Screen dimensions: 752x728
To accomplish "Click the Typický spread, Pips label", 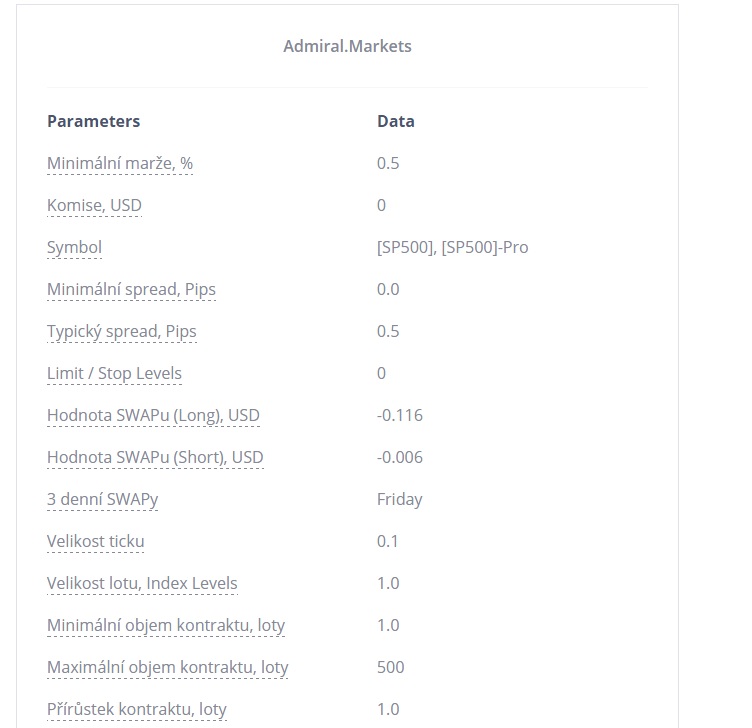I will [x=122, y=331].
